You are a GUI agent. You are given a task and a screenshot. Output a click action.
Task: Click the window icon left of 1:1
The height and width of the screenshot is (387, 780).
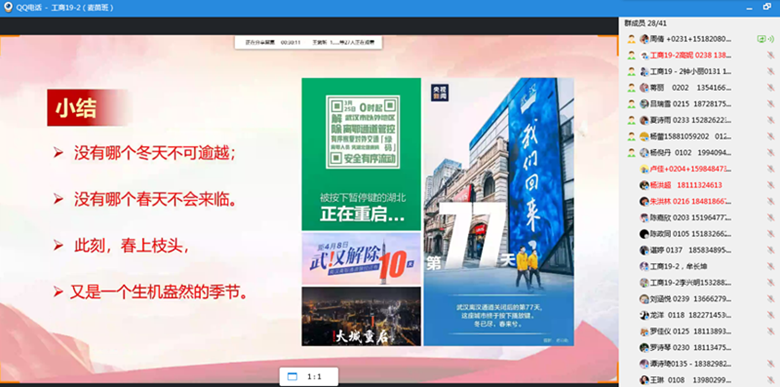tap(292, 377)
